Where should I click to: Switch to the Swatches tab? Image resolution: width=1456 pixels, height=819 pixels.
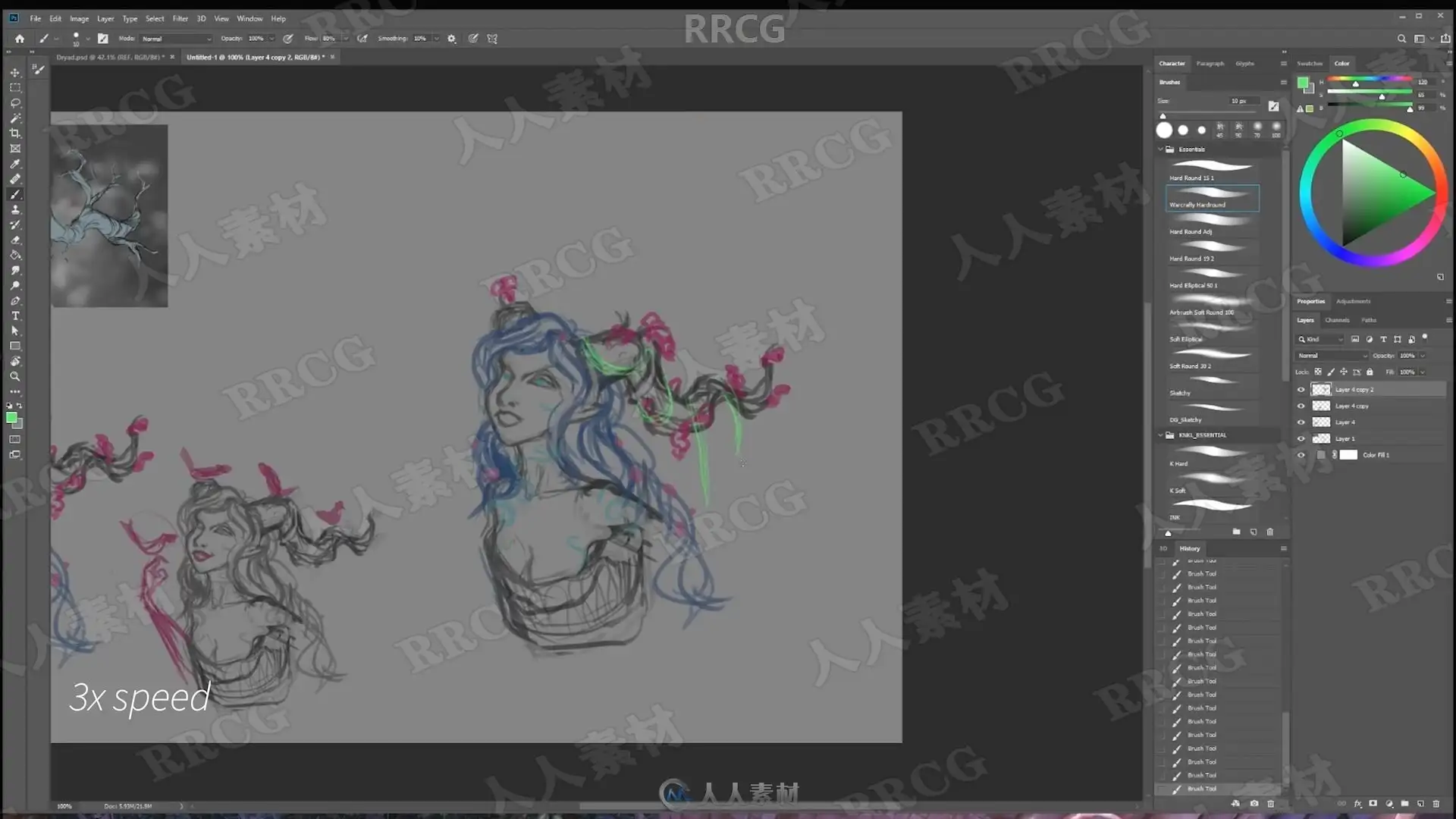[1310, 64]
